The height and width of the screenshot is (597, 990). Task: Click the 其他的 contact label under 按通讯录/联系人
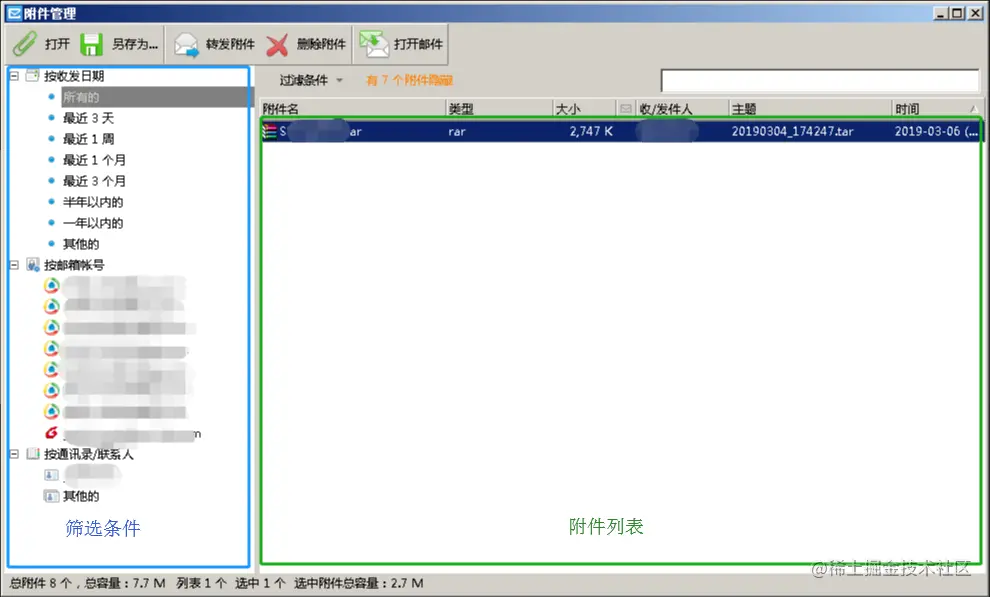[81, 496]
